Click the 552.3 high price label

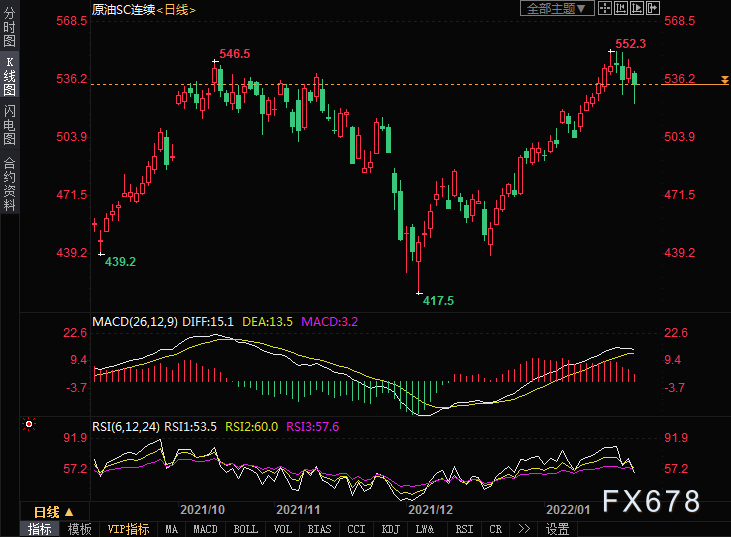(x=631, y=44)
